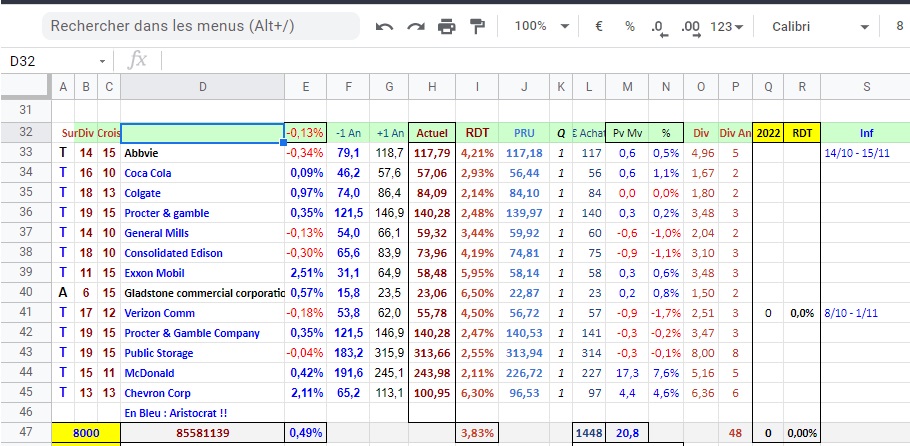The height and width of the screenshot is (446, 910).
Task: Click the Verizon Comm cell
Action: [203, 313]
